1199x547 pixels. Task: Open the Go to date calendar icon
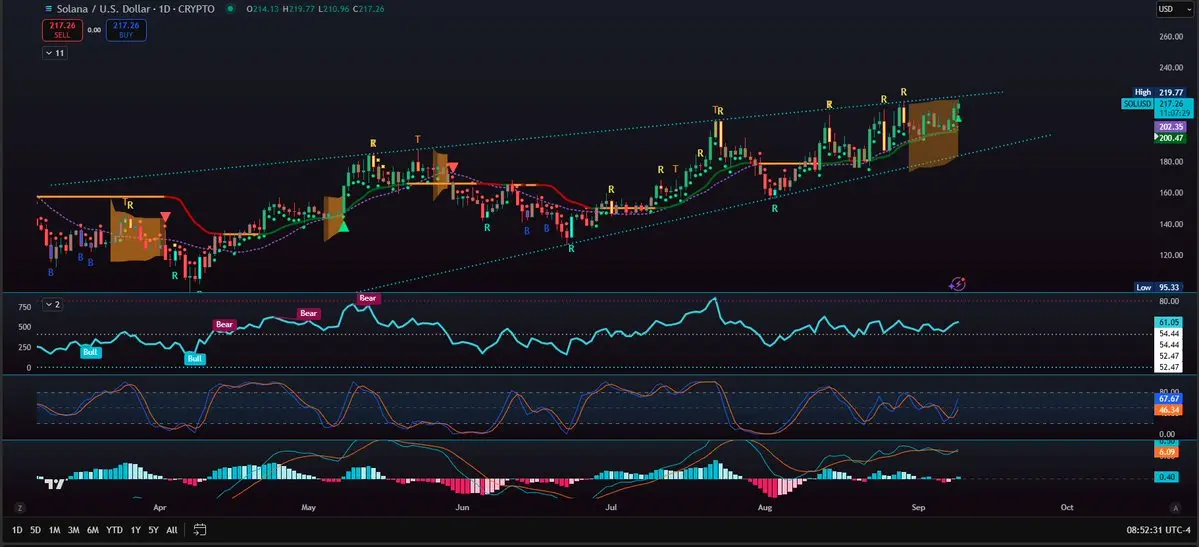pyautogui.click(x=200, y=529)
